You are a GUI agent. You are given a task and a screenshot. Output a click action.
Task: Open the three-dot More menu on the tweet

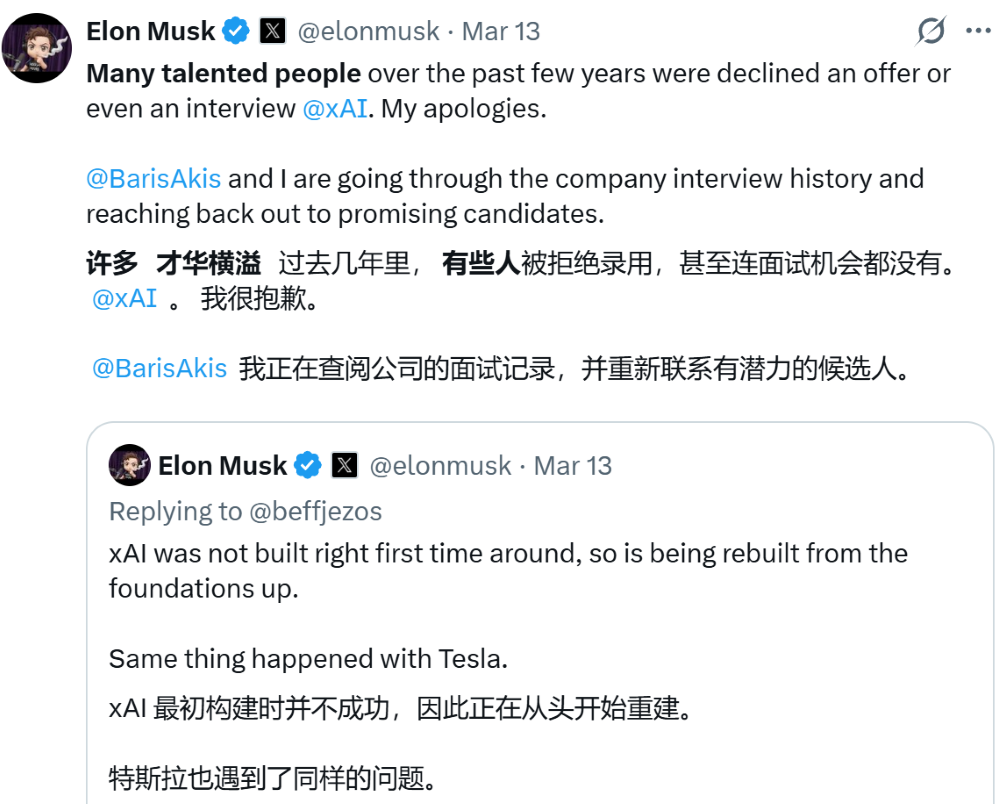pos(978,31)
